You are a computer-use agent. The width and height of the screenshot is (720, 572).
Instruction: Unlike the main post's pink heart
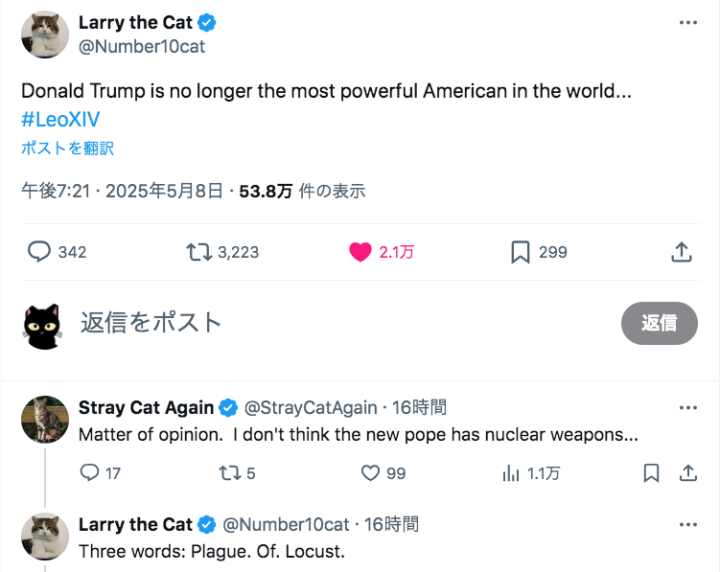(x=361, y=252)
